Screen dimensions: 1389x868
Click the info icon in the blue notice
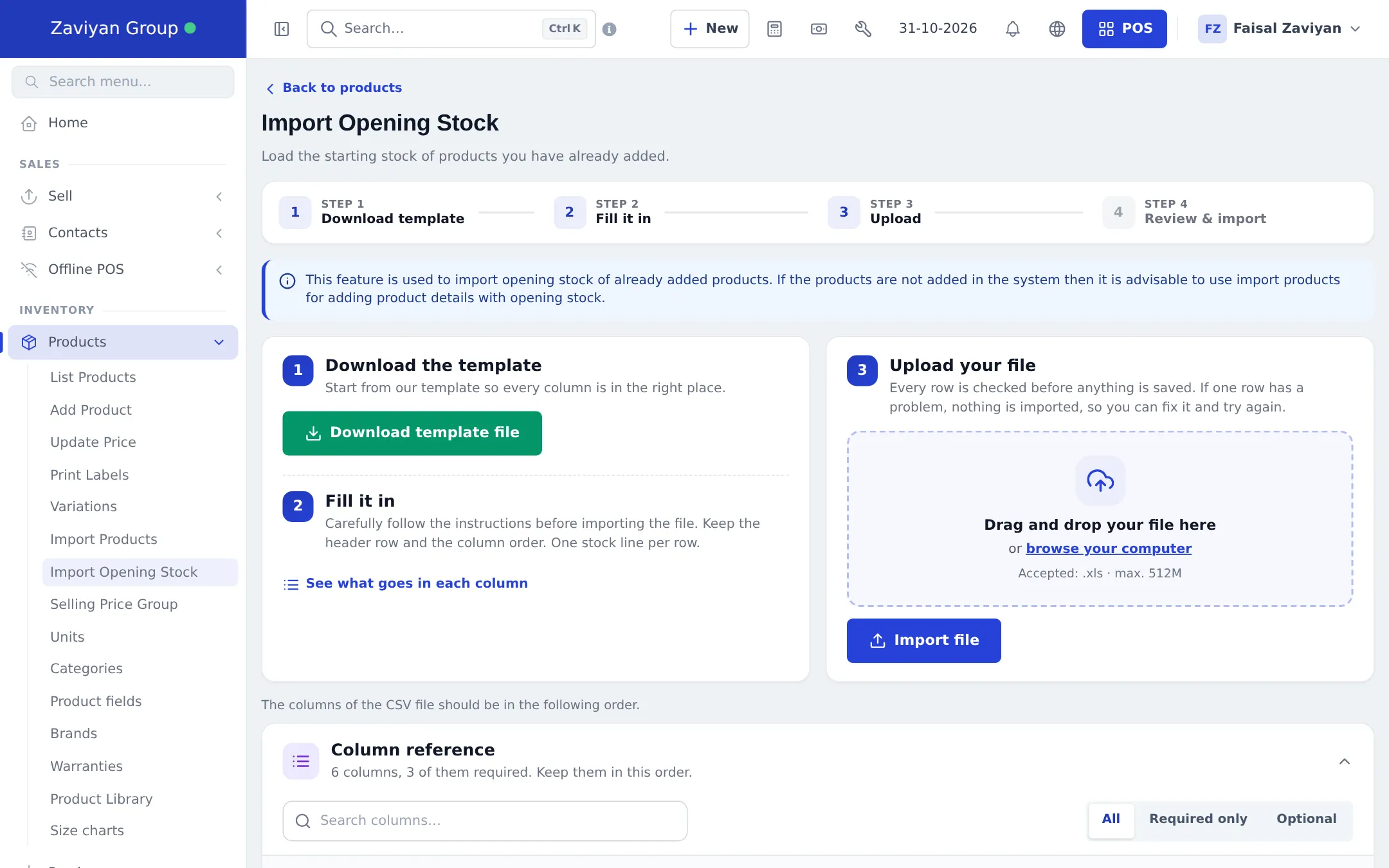pos(287,281)
